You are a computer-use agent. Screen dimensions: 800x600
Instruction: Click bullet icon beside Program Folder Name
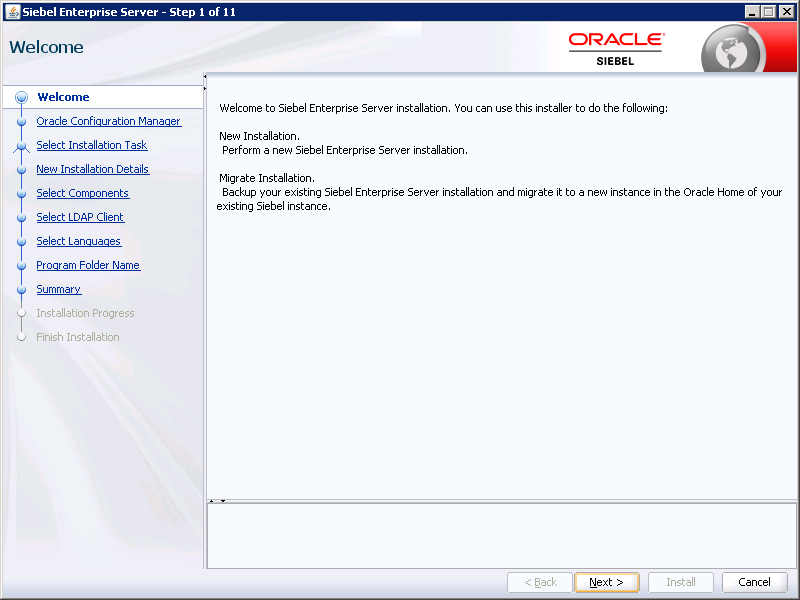[21, 265]
